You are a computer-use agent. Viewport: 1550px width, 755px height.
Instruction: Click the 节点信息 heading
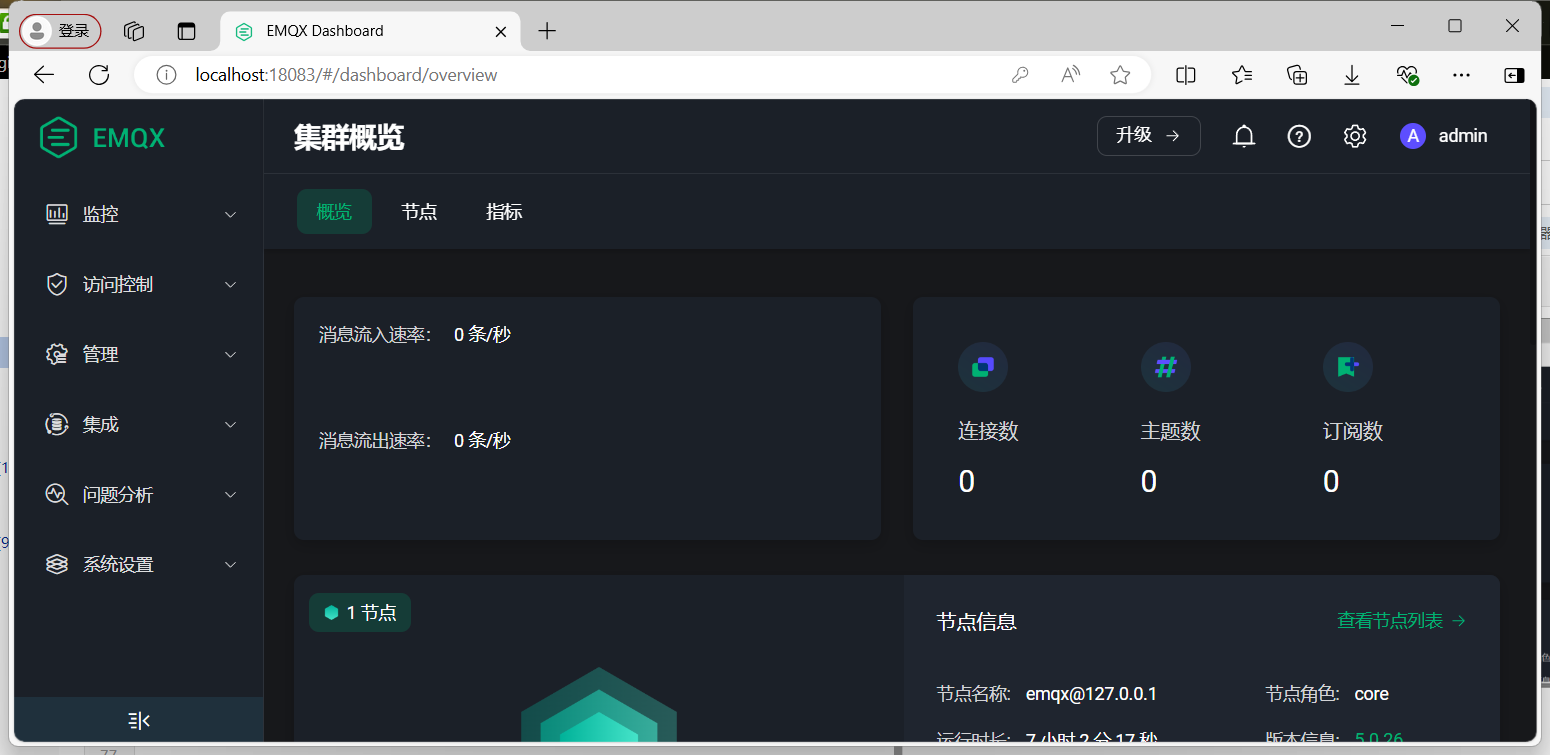point(977,621)
